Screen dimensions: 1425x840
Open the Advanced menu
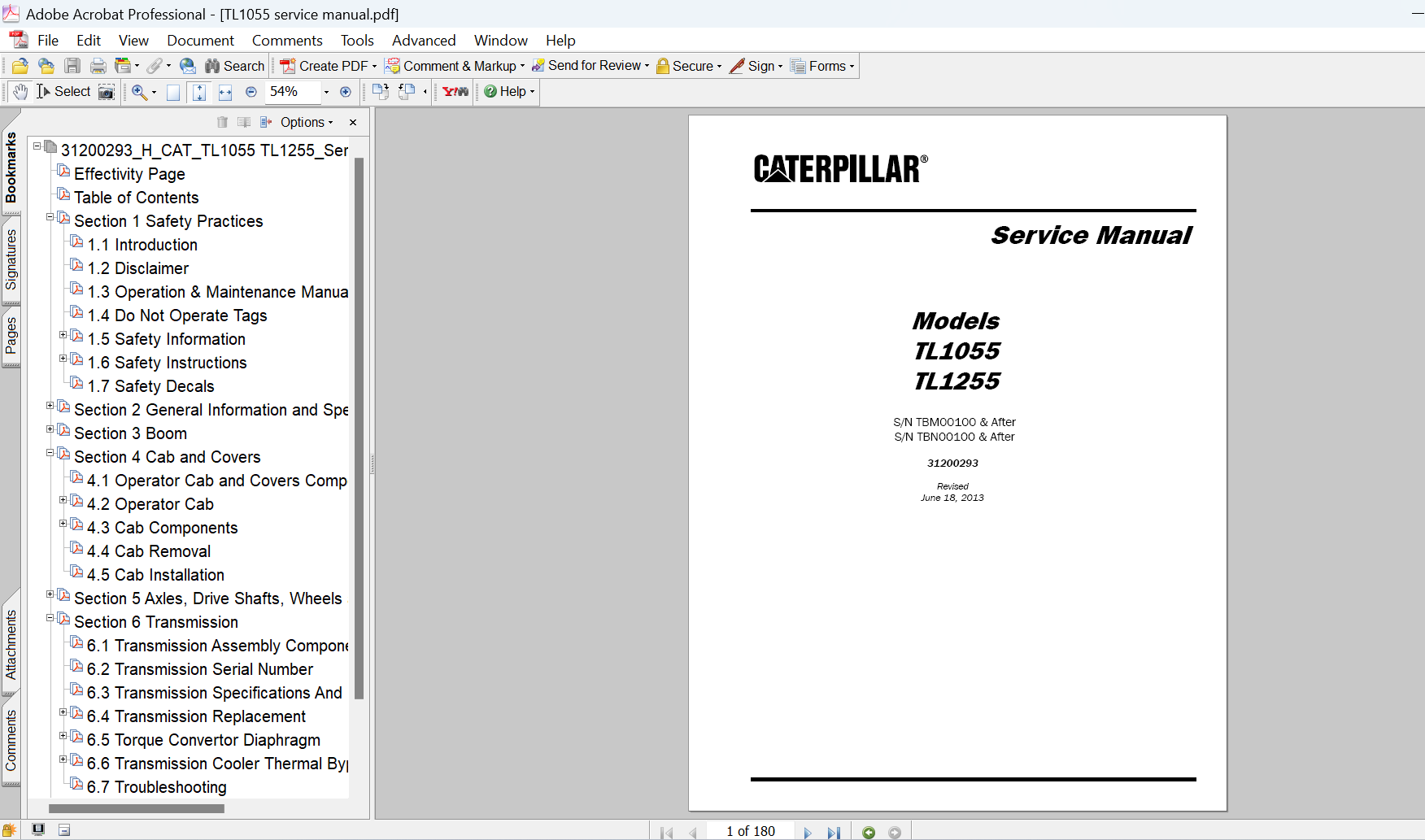(x=424, y=40)
